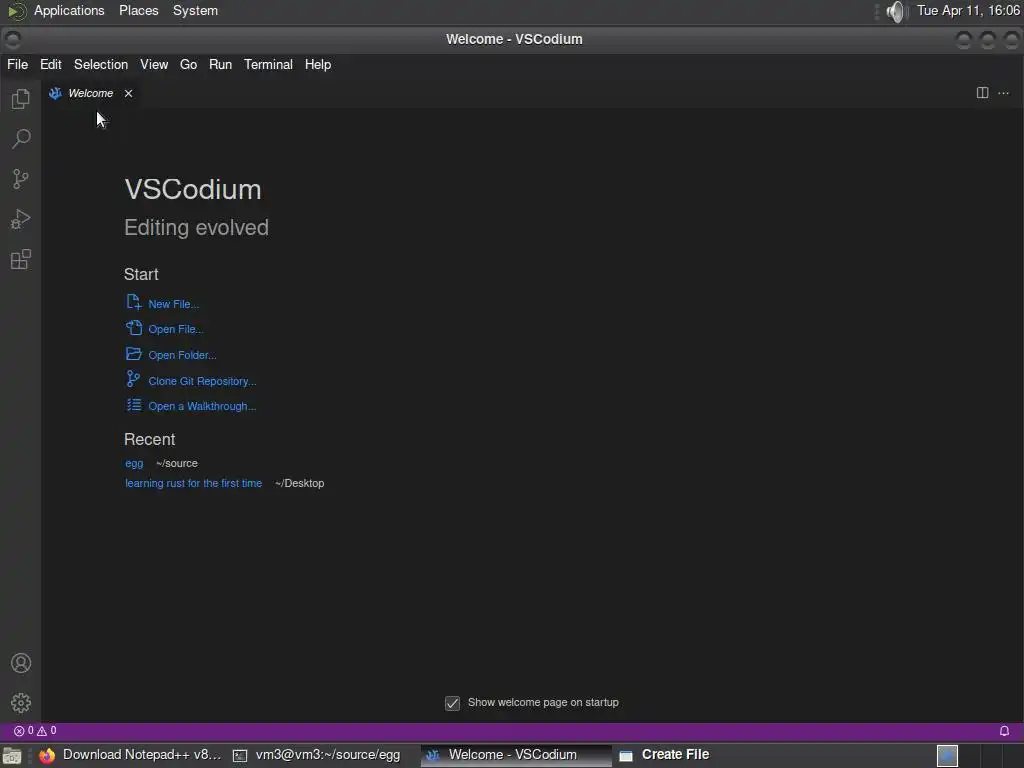Switch to the vm3@vm3 terminal window
Viewport: 1024px width, 768px height.
pos(317,755)
